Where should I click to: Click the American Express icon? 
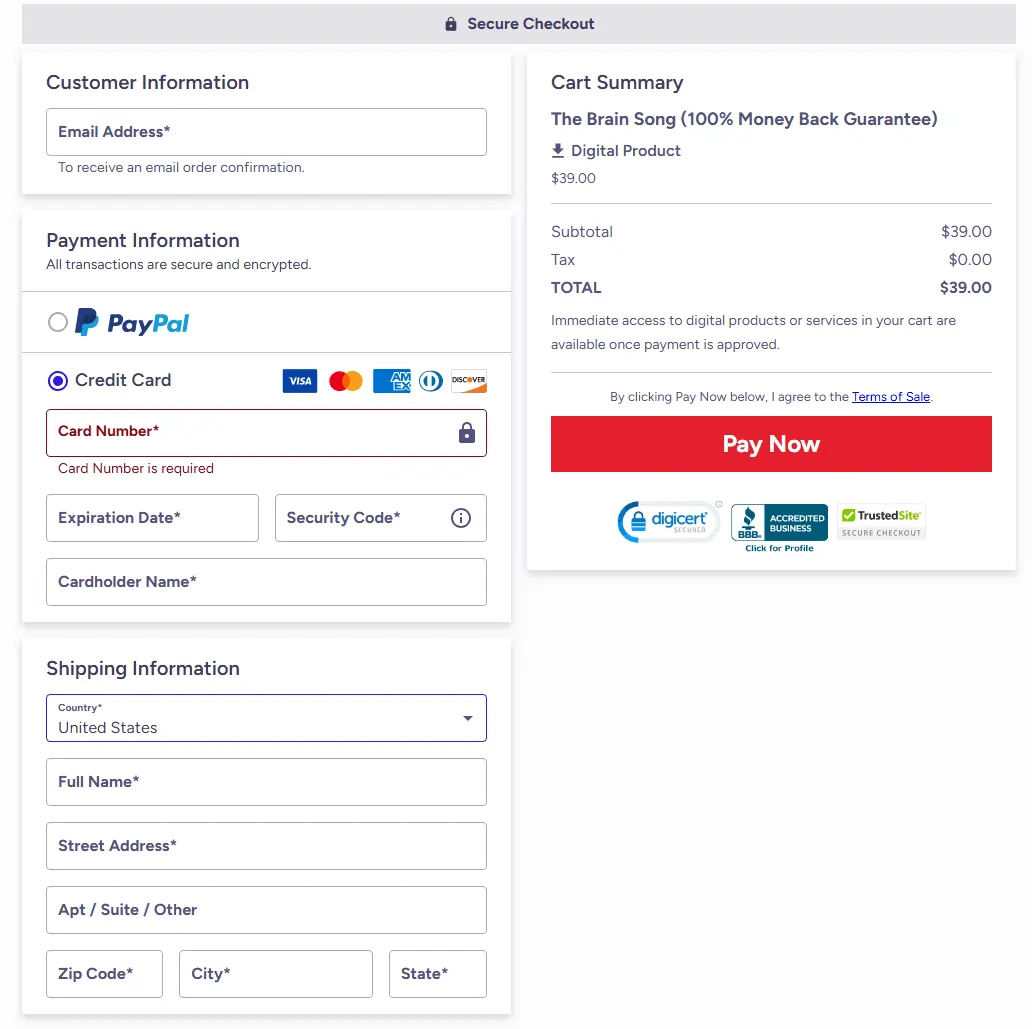pos(391,381)
